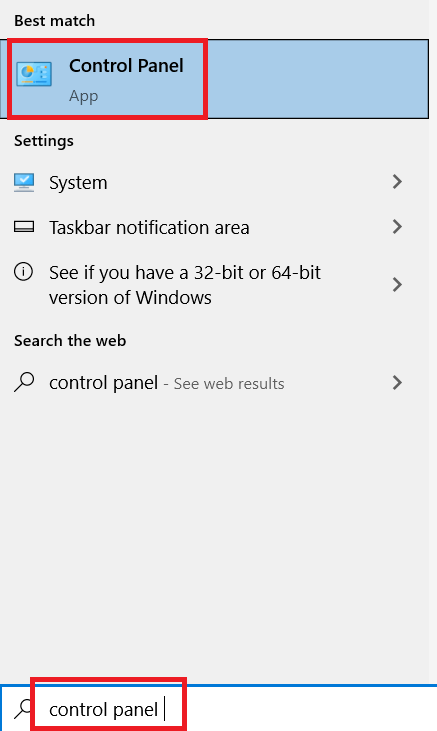Click the info icon for 32-bit or 64-bit
Screen dimensions: 437x731
(x=23, y=271)
